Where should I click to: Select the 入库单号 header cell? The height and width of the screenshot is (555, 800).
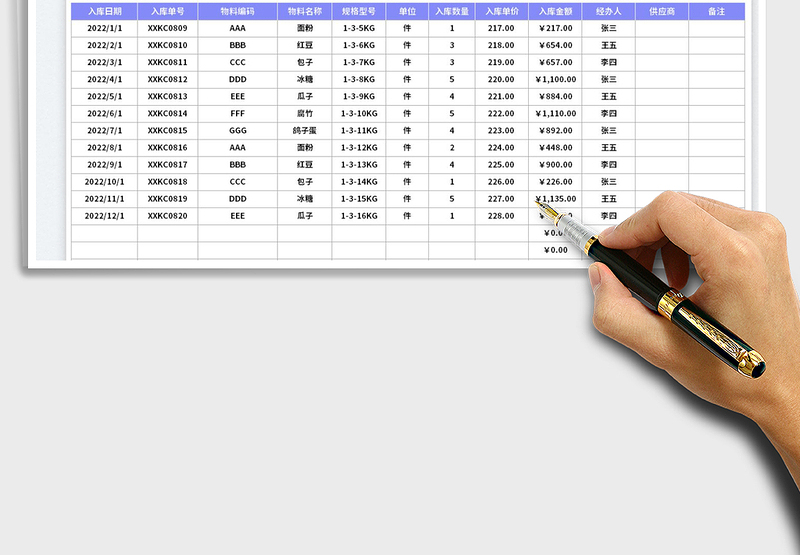click(167, 11)
